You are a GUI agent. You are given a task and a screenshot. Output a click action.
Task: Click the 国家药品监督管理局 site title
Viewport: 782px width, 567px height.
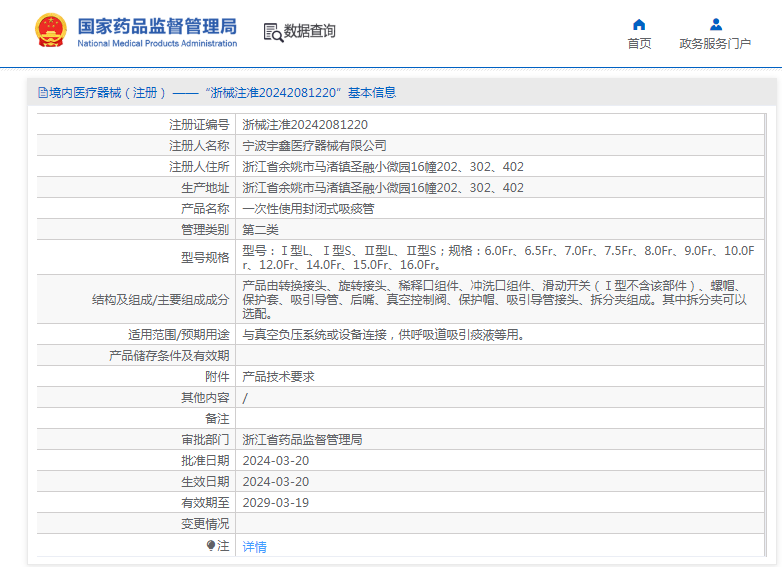[x=157, y=24]
